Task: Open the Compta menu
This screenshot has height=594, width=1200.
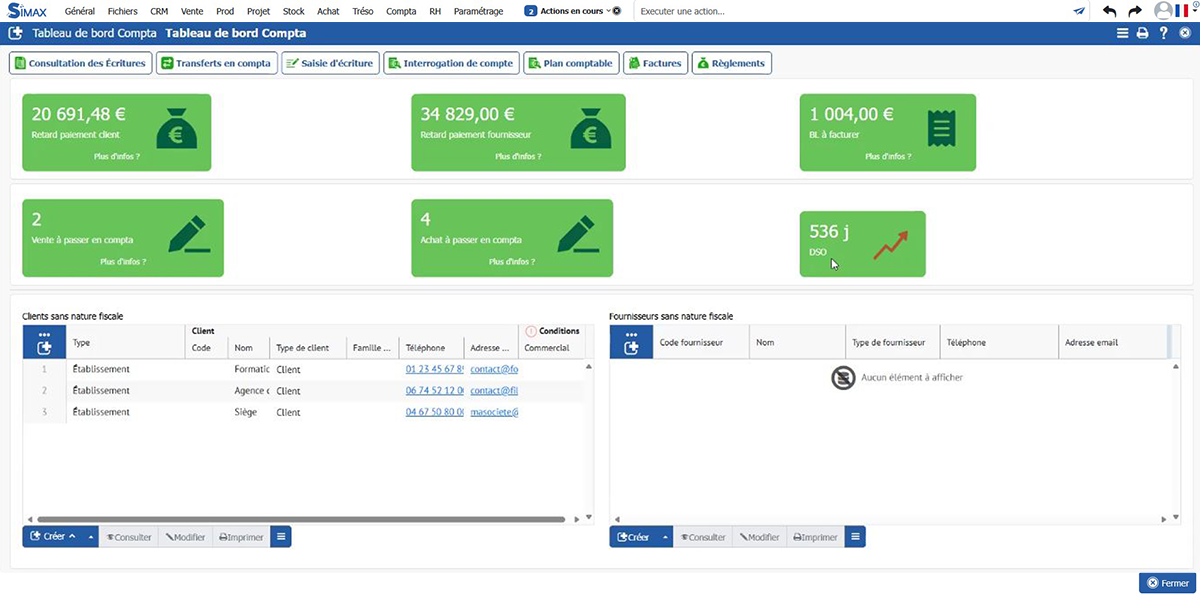Action: [x=401, y=11]
